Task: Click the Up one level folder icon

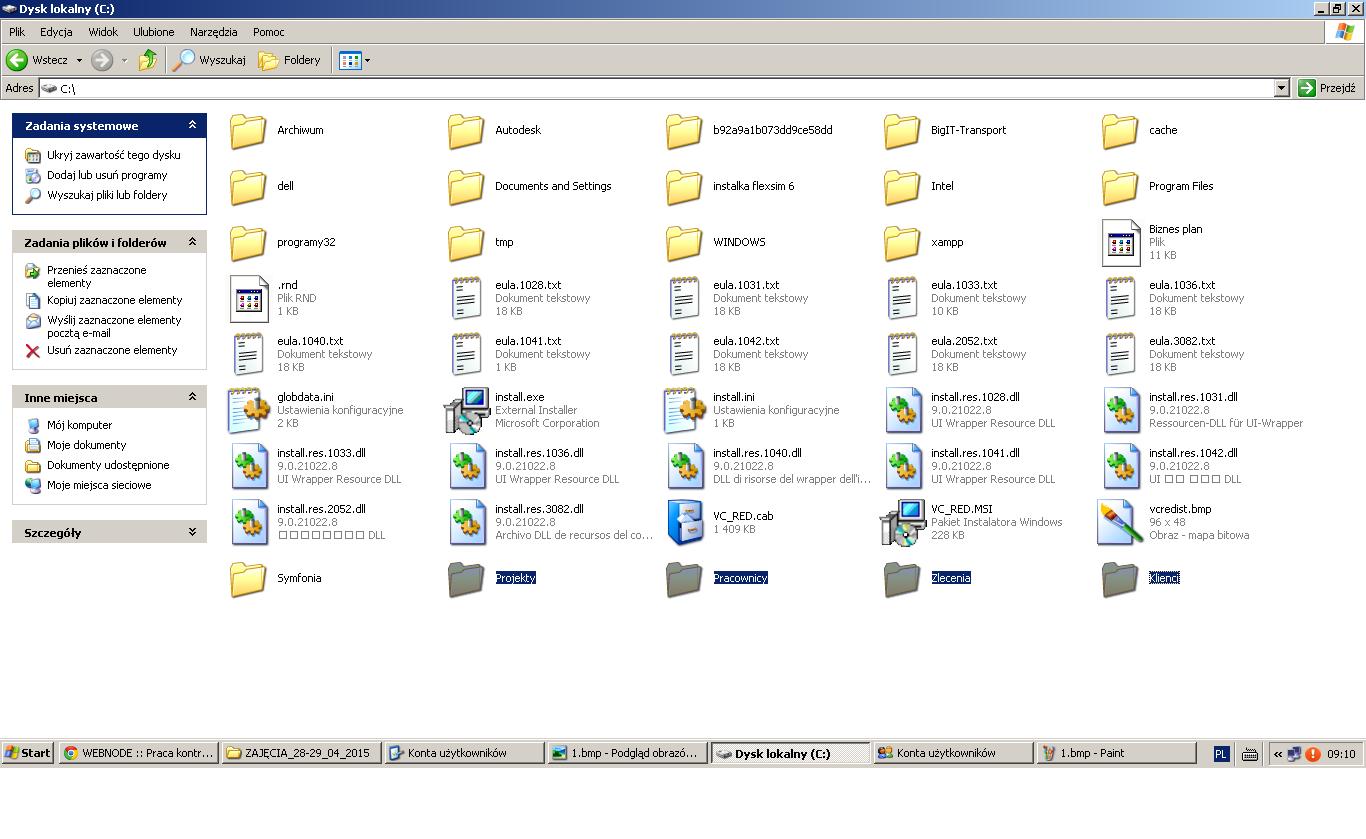Action: click(148, 60)
